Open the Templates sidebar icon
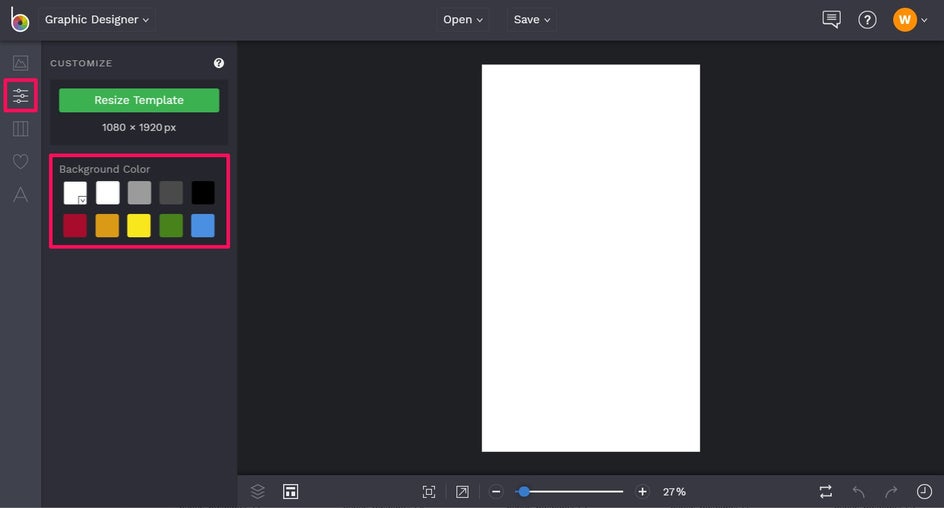Image resolution: width=944 pixels, height=508 pixels. click(20, 128)
